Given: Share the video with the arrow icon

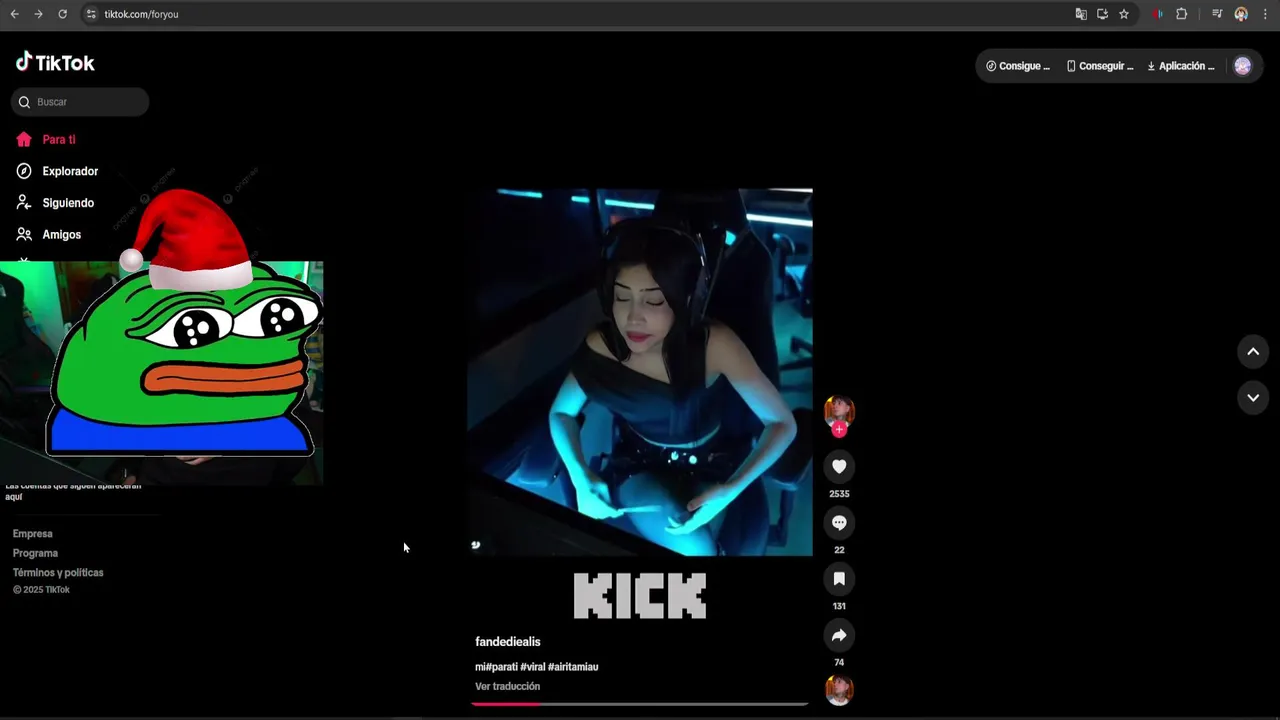Looking at the screenshot, I should click(839, 635).
